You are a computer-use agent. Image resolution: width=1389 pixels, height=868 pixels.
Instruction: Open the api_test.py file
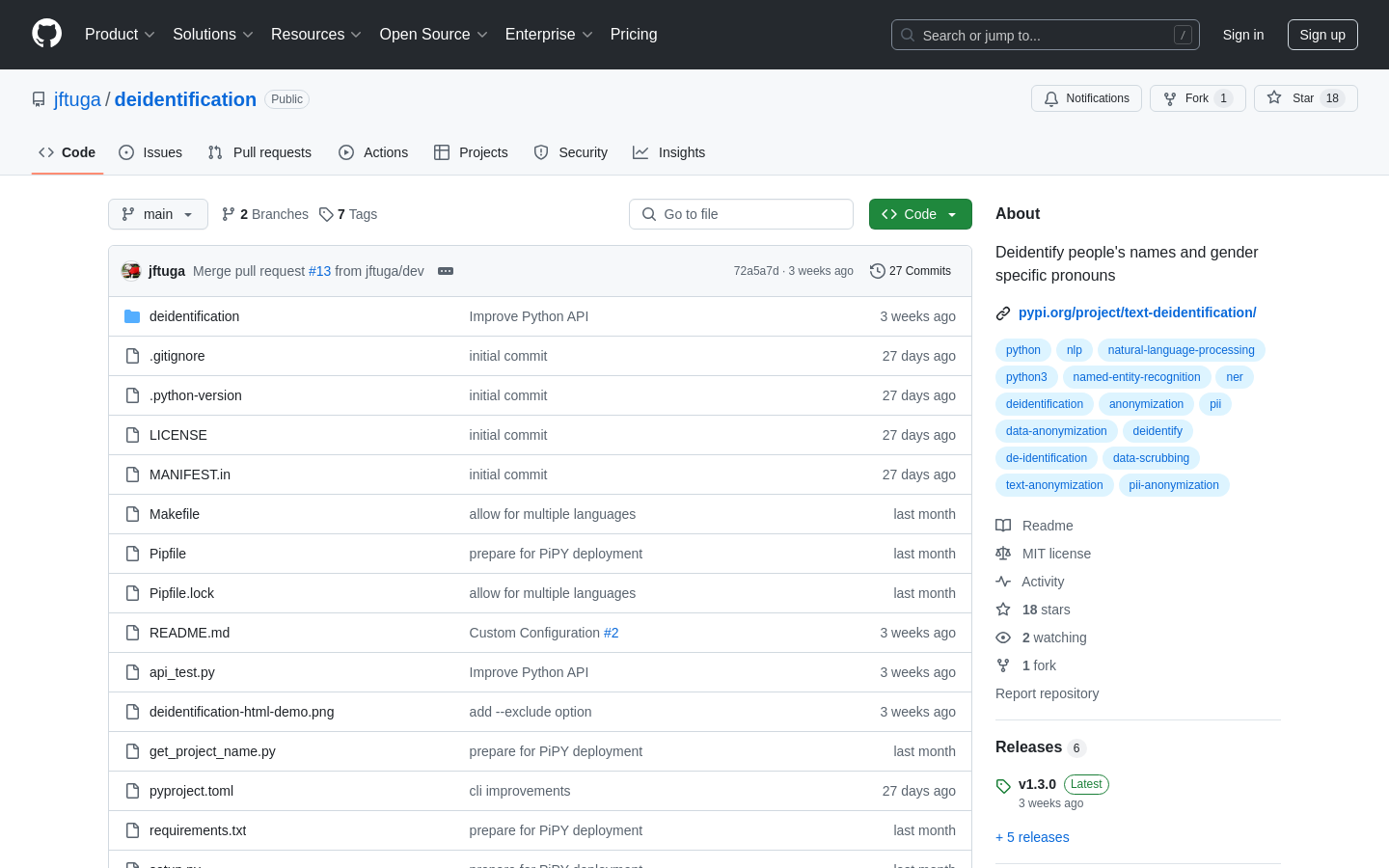tap(182, 672)
